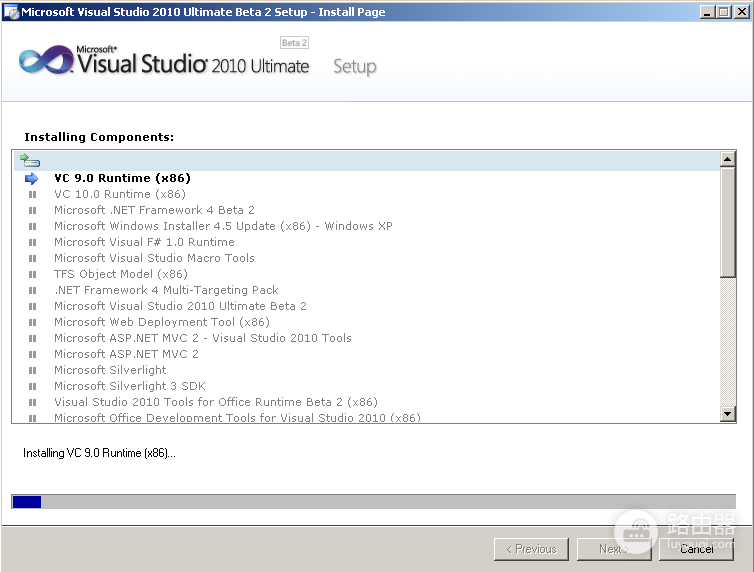Click the pending icon beside Tools for Office Runtime
Screen dimensions: 754x572
click(x=32, y=402)
